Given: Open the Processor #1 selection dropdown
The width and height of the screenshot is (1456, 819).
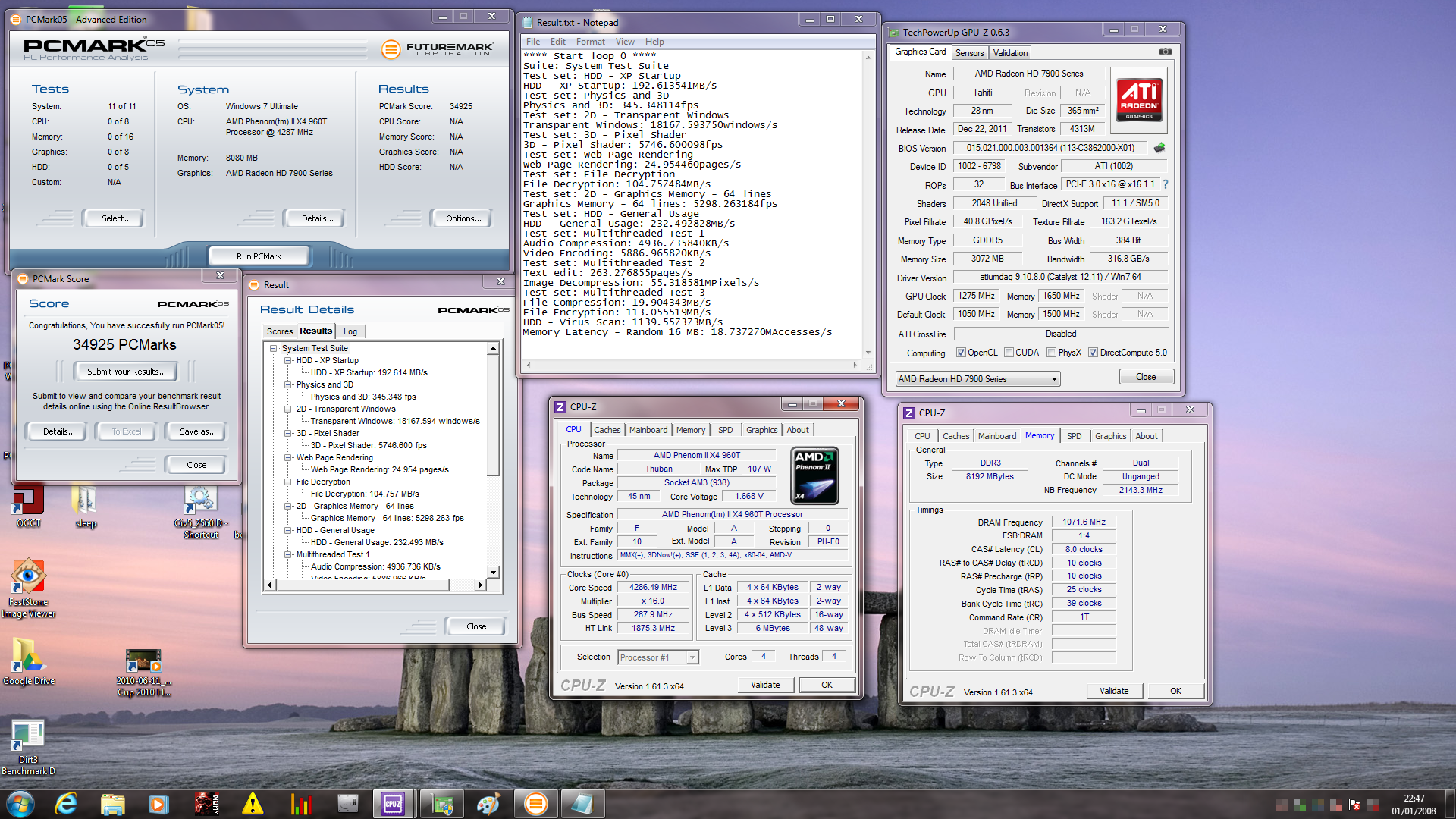Looking at the screenshot, I should [x=657, y=657].
